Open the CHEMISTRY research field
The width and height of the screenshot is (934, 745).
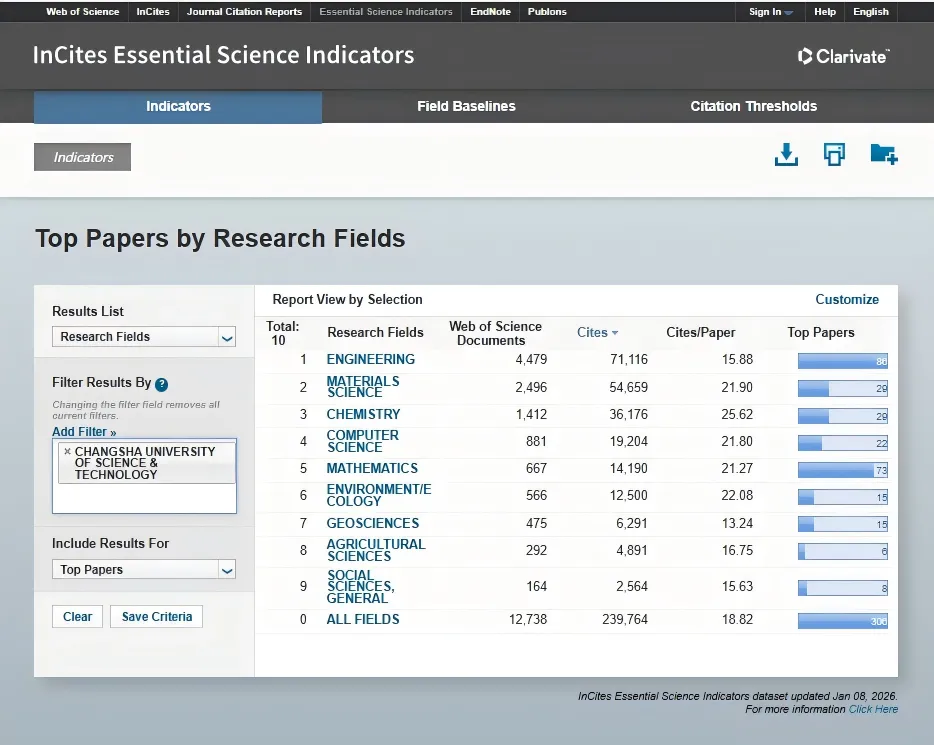(363, 414)
